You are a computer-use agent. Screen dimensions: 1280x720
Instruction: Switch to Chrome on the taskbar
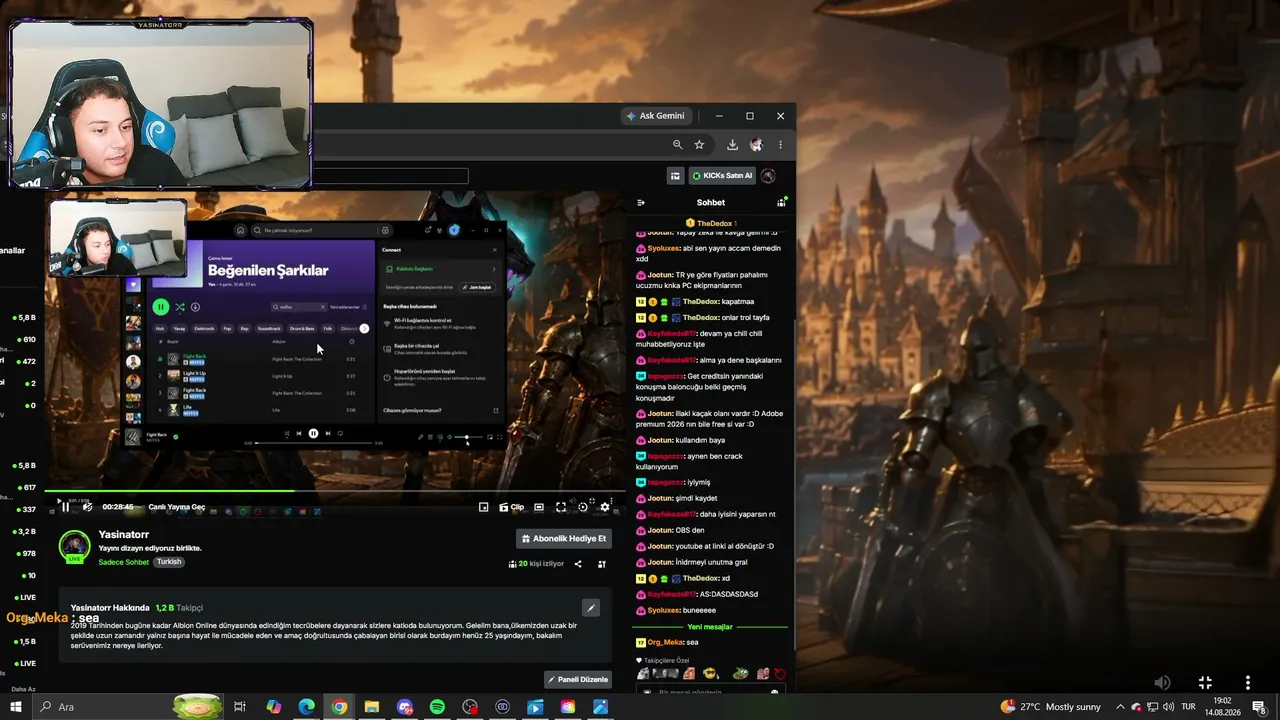point(340,707)
